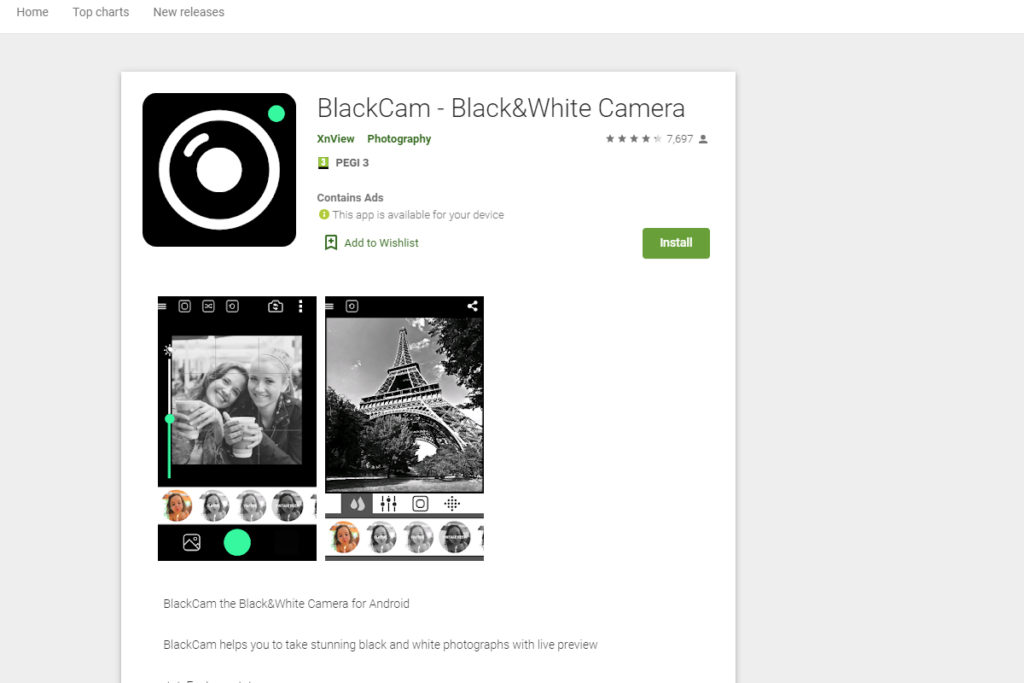Click the gallery icon in first screenshot
This screenshot has width=1024, height=683.
192,543
